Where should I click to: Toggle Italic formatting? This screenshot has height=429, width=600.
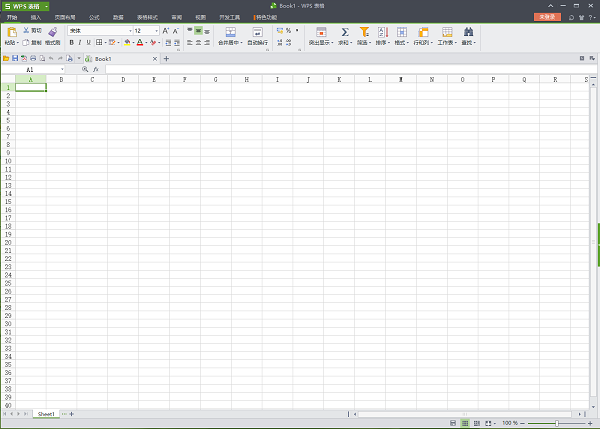pos(80,42)
